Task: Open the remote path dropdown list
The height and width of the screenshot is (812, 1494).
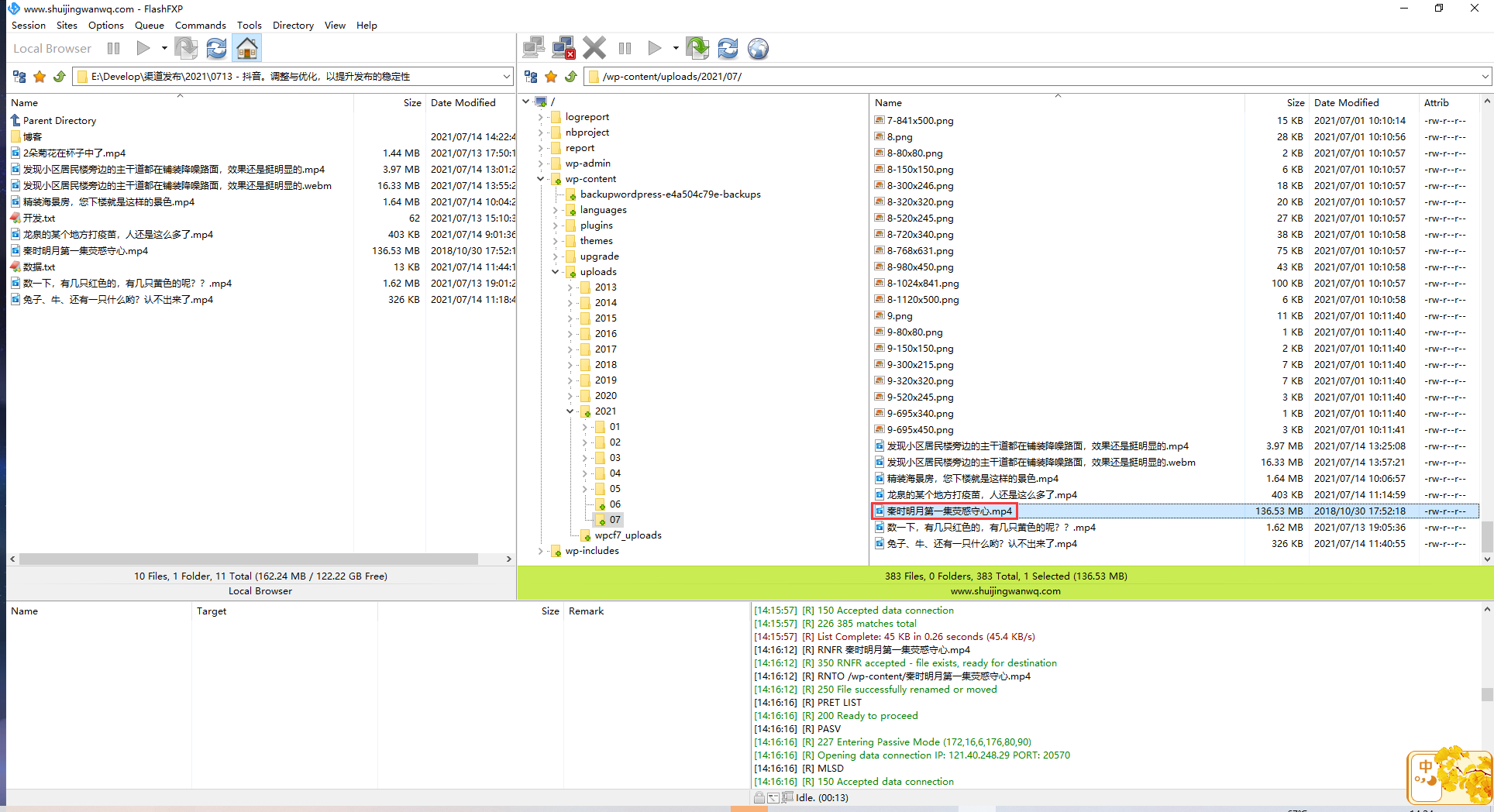Action: [x=1485, y=77]
